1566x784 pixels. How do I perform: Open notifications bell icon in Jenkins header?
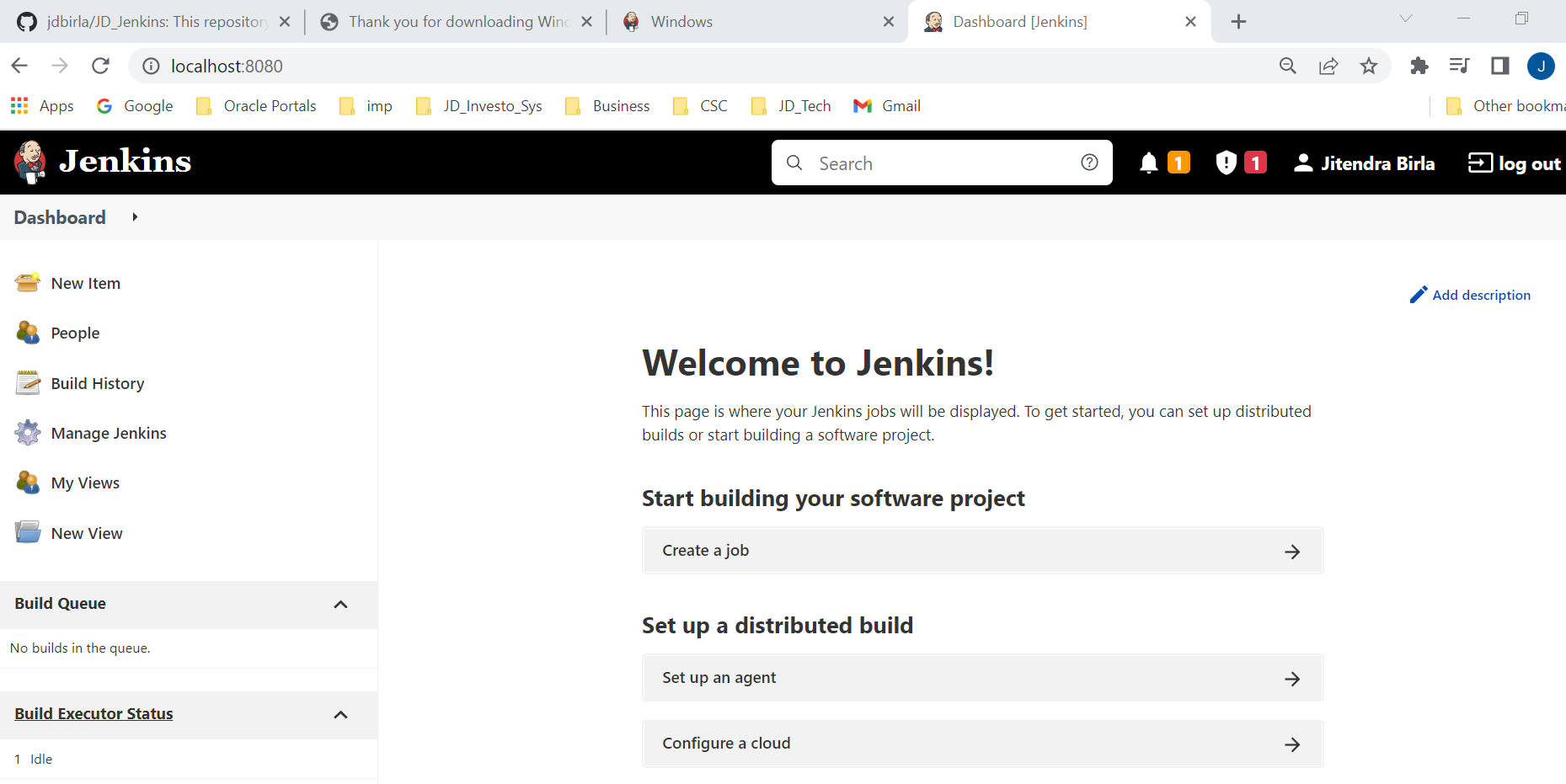pos(1148,163)
